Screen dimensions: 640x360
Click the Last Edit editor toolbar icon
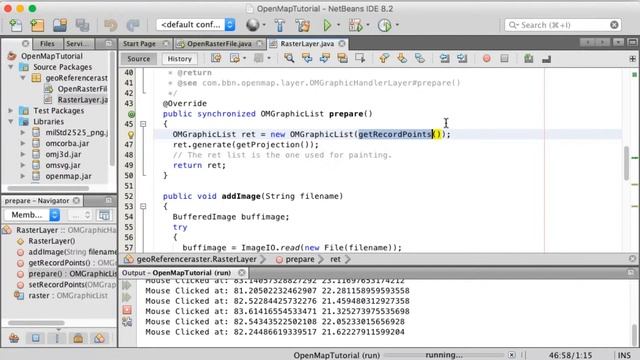pos(216,59)
